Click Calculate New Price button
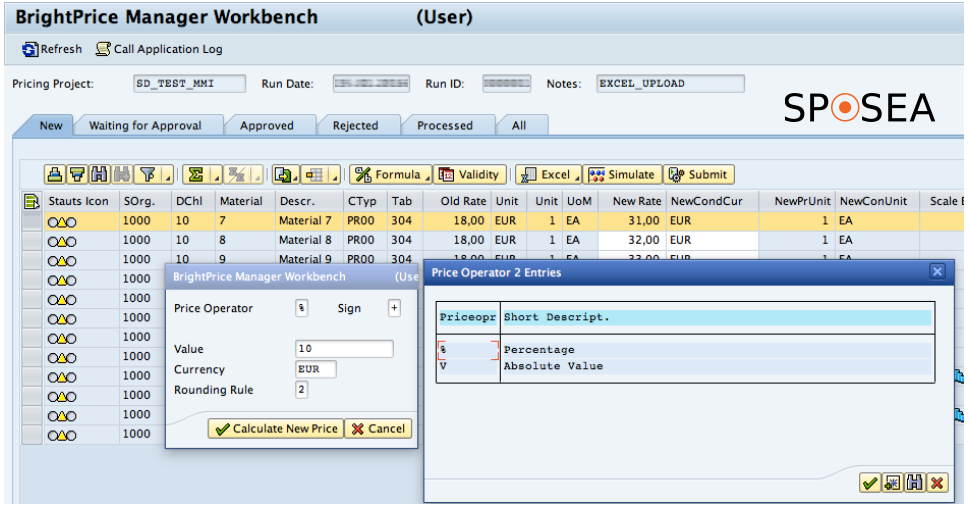The image size is (970, 510). click(276, 429)
